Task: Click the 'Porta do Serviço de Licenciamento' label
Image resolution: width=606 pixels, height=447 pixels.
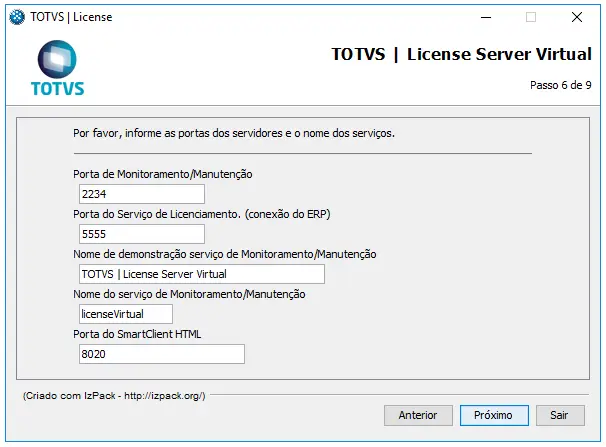Action: coord(202,214)
